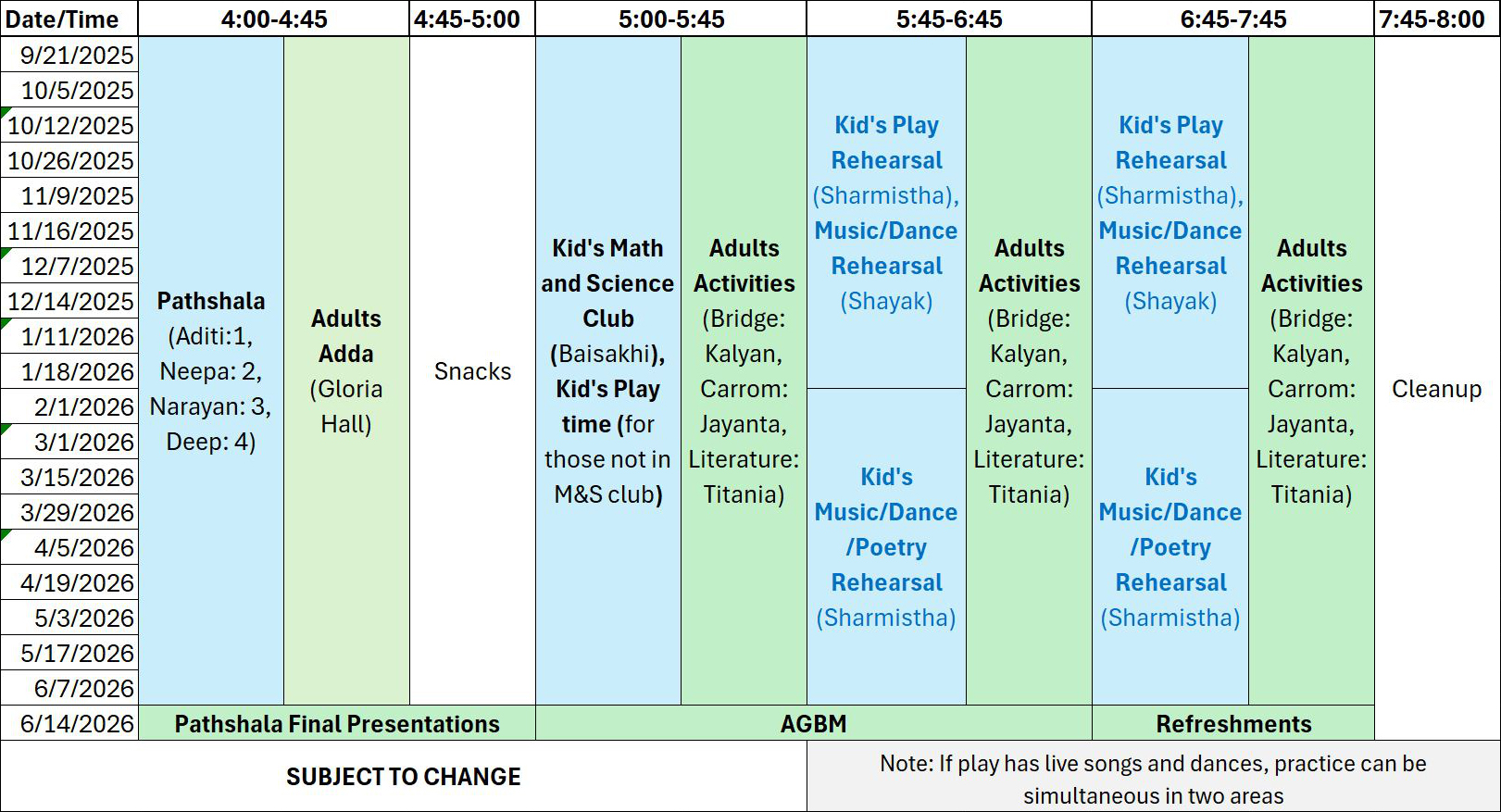Select the Pathshala teachers cell
Screen dimensions: 1501x812
click(211, 371)
